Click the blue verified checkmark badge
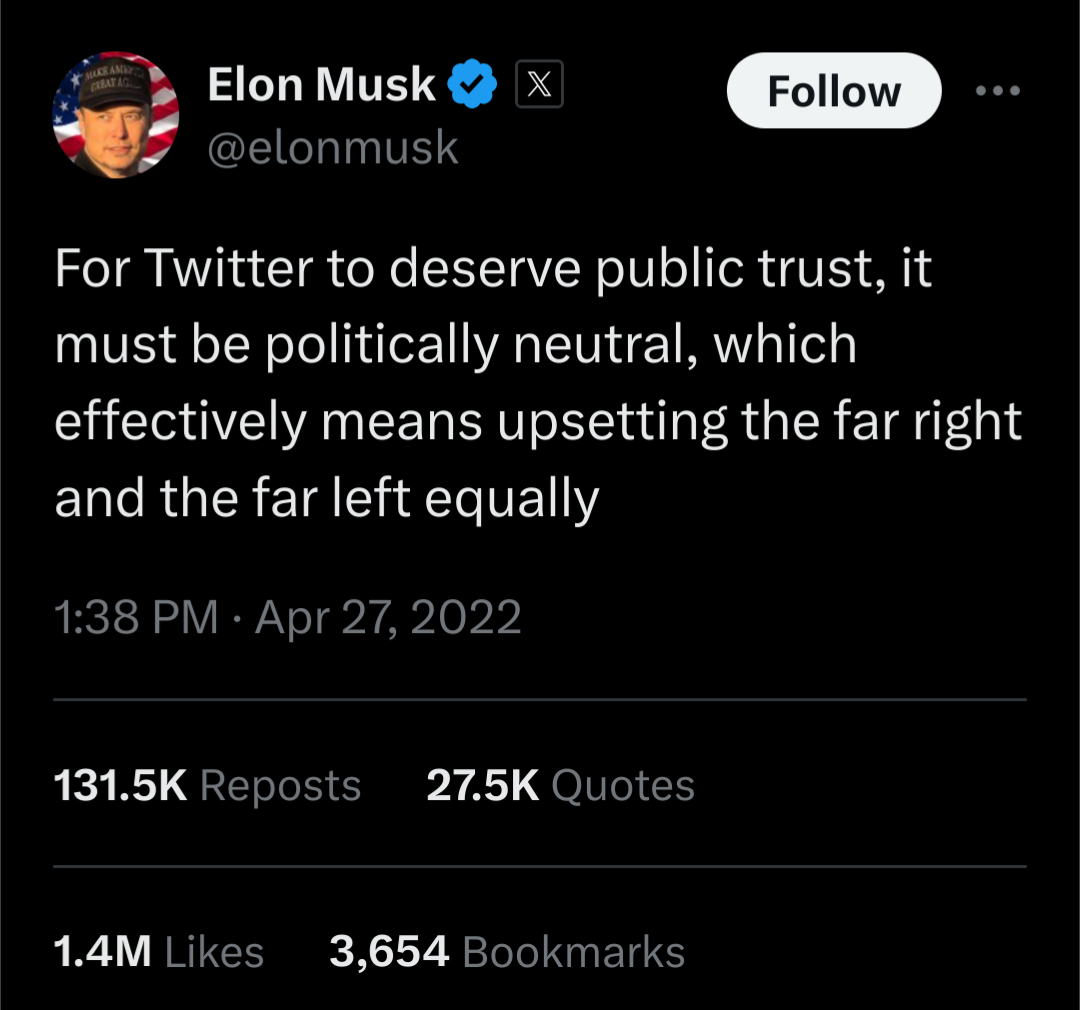This screenshot has height=1010, width=1080. (x=474, y=85)
